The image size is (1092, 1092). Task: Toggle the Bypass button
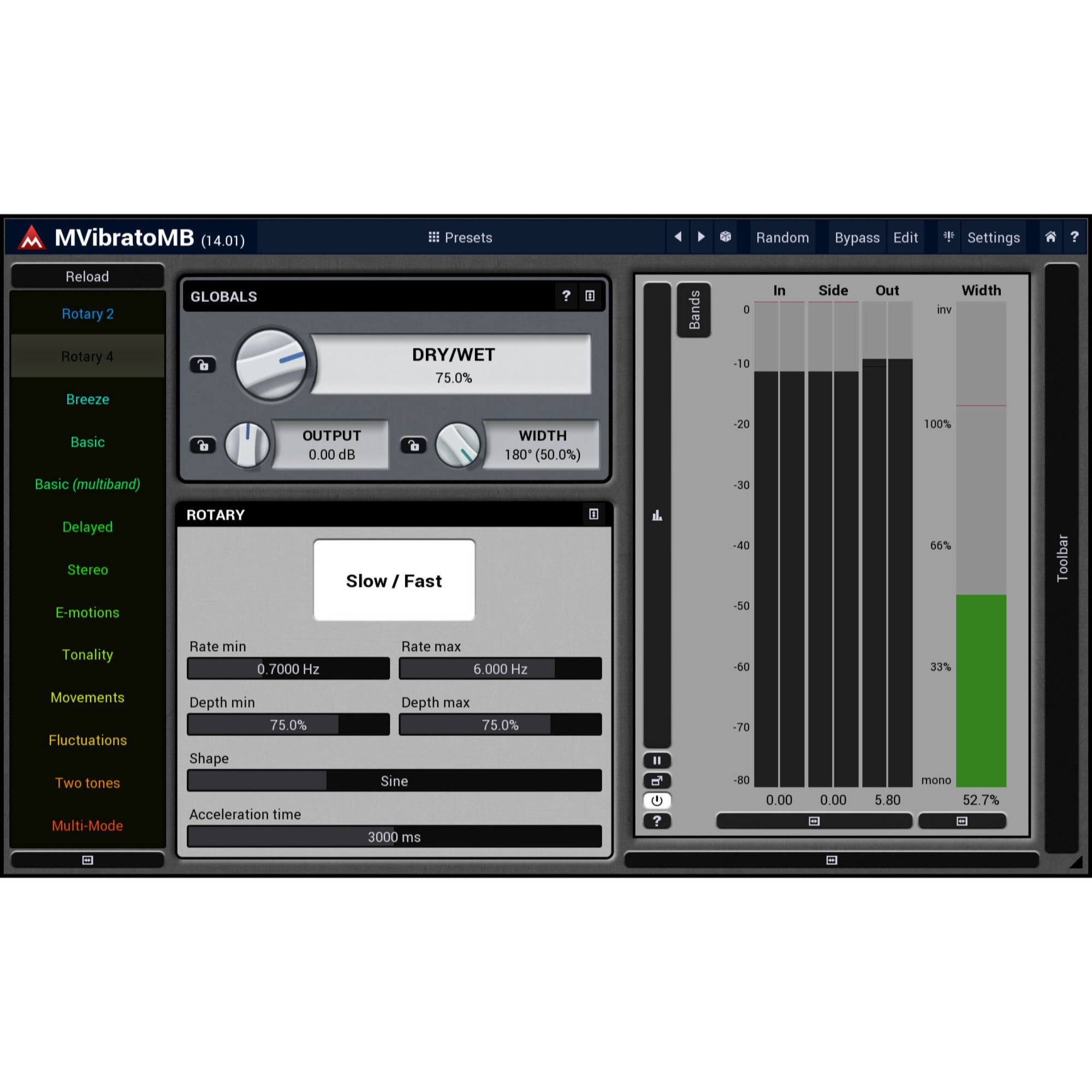pyautogui.click(x=857, y=238)
